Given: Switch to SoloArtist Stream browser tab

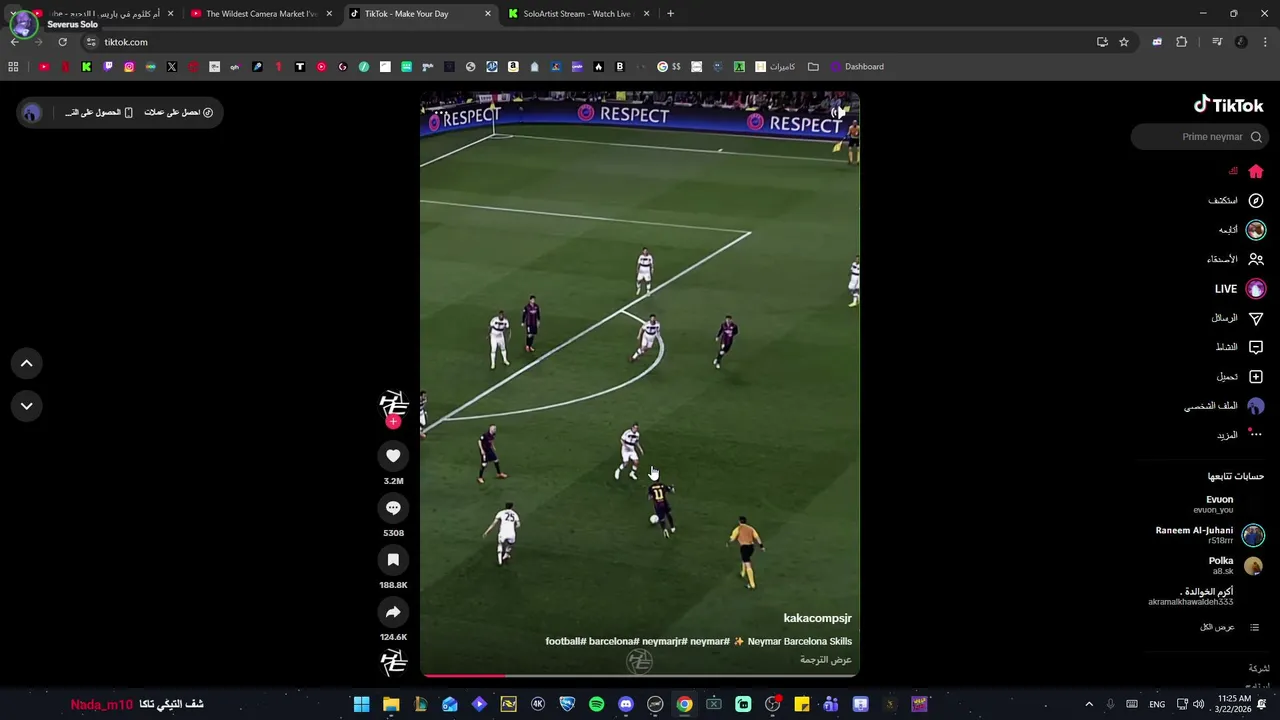Looking at the screenshot, I should point(578,14).
